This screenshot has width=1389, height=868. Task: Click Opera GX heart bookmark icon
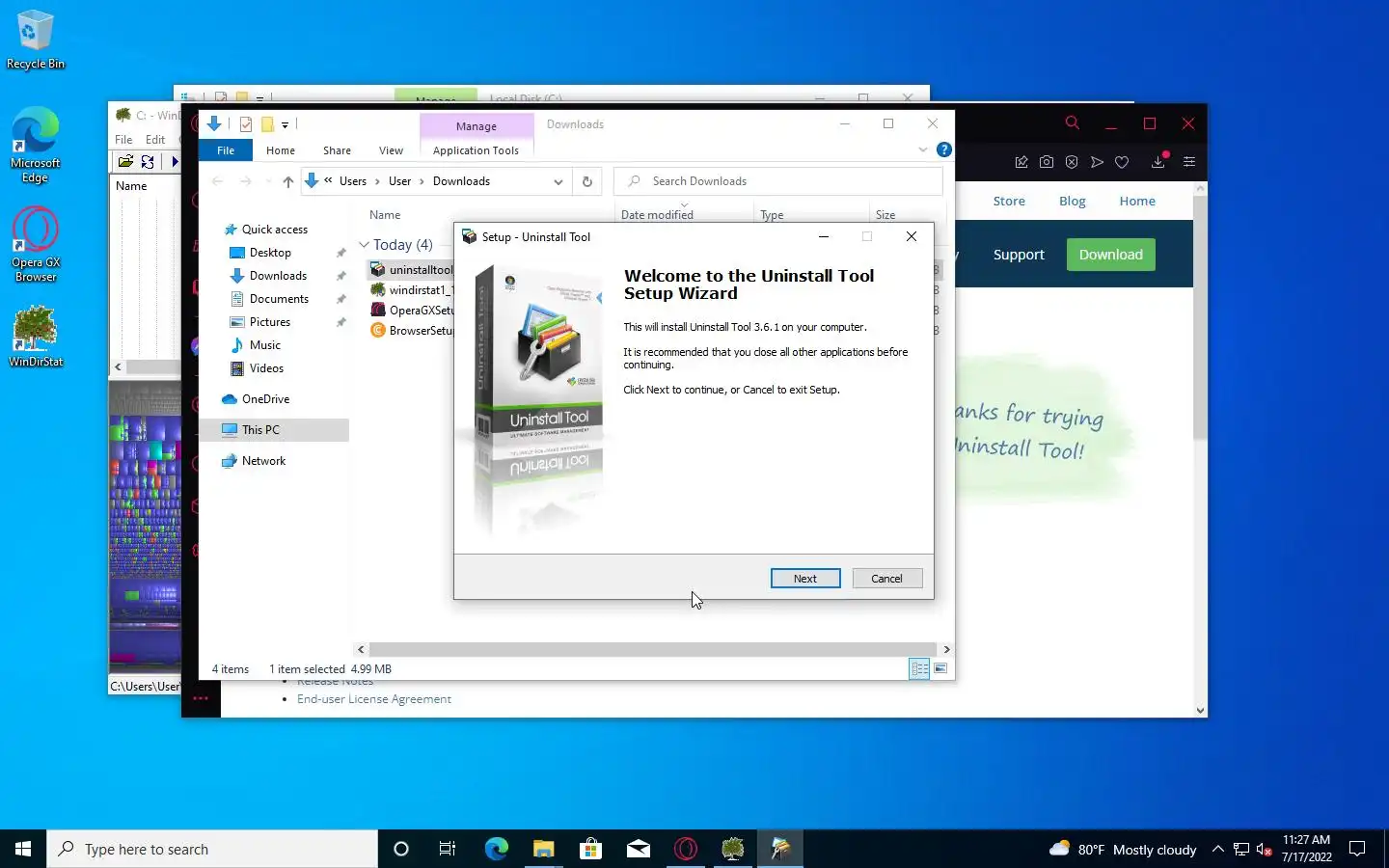(x=1122, y=162)
